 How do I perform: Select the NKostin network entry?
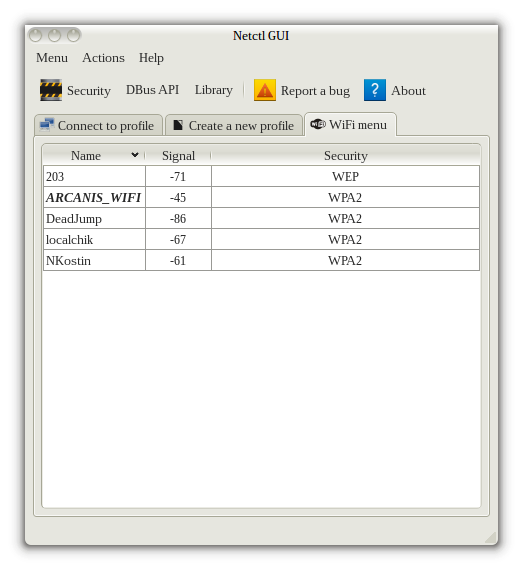261,261
